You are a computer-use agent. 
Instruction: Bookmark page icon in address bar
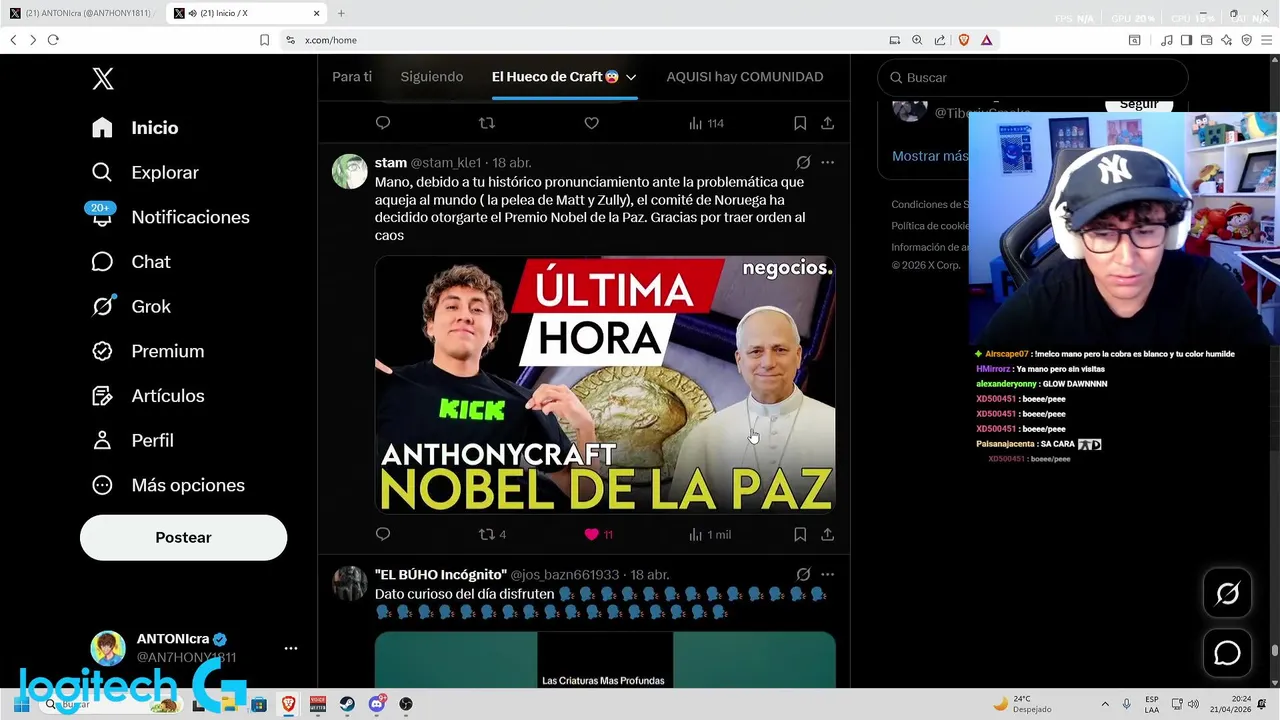pyautogui.click(x=264, y=40)
